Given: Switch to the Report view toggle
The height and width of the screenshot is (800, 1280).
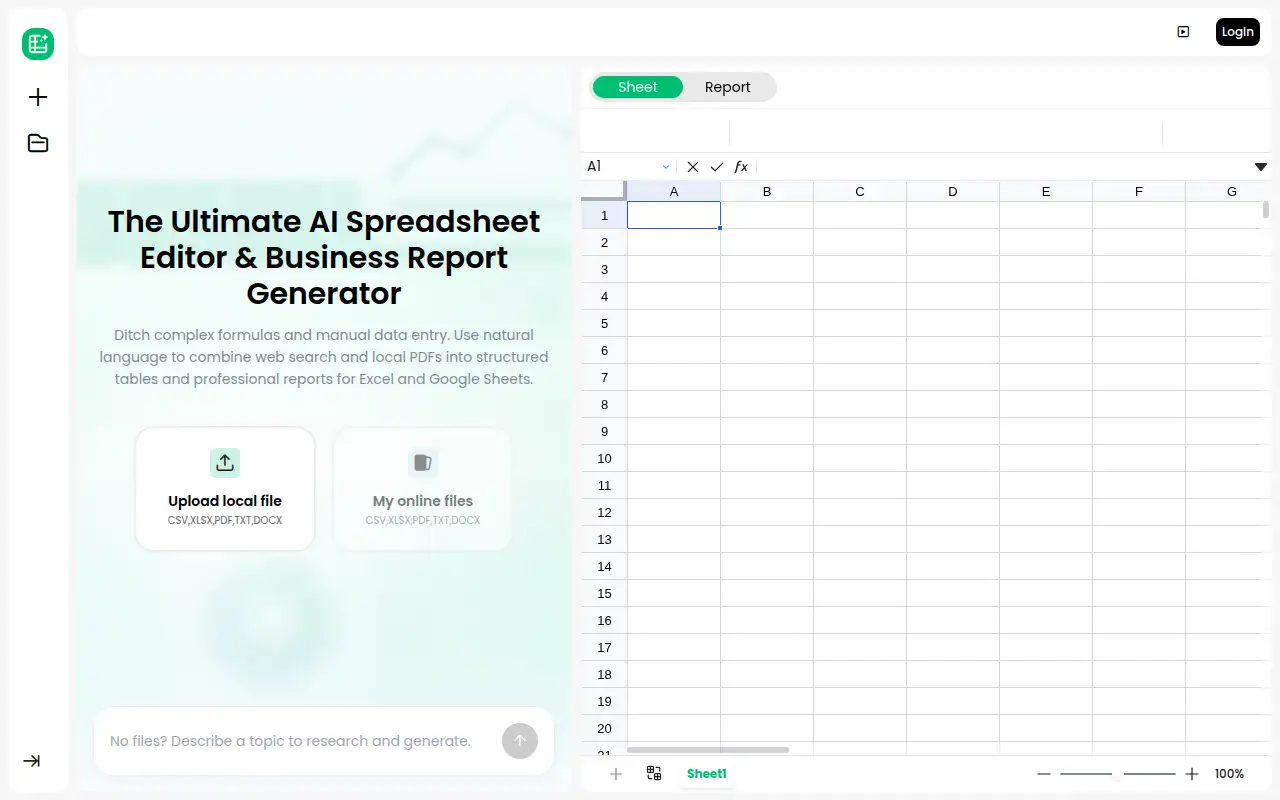Looking at the screenshot, I should click(x=728, y=87).
